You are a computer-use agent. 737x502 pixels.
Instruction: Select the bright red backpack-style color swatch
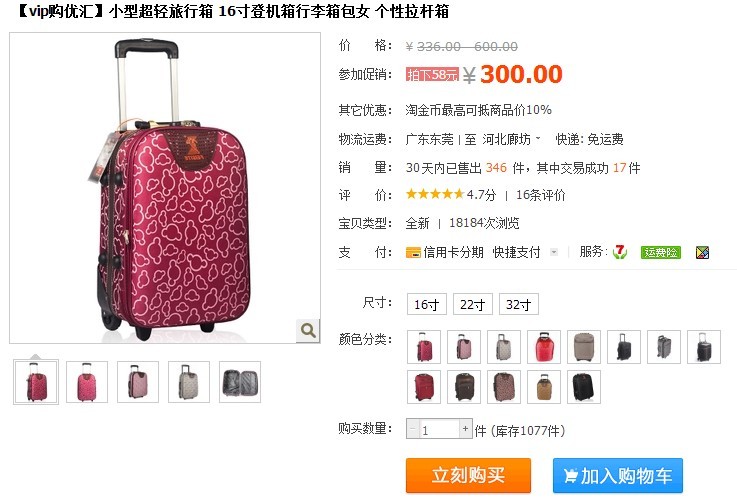(544, 347)
